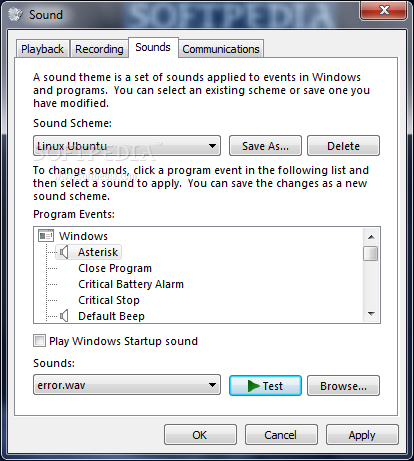
Task: Test the selected error.wav sound
Action: pos(265,386)
